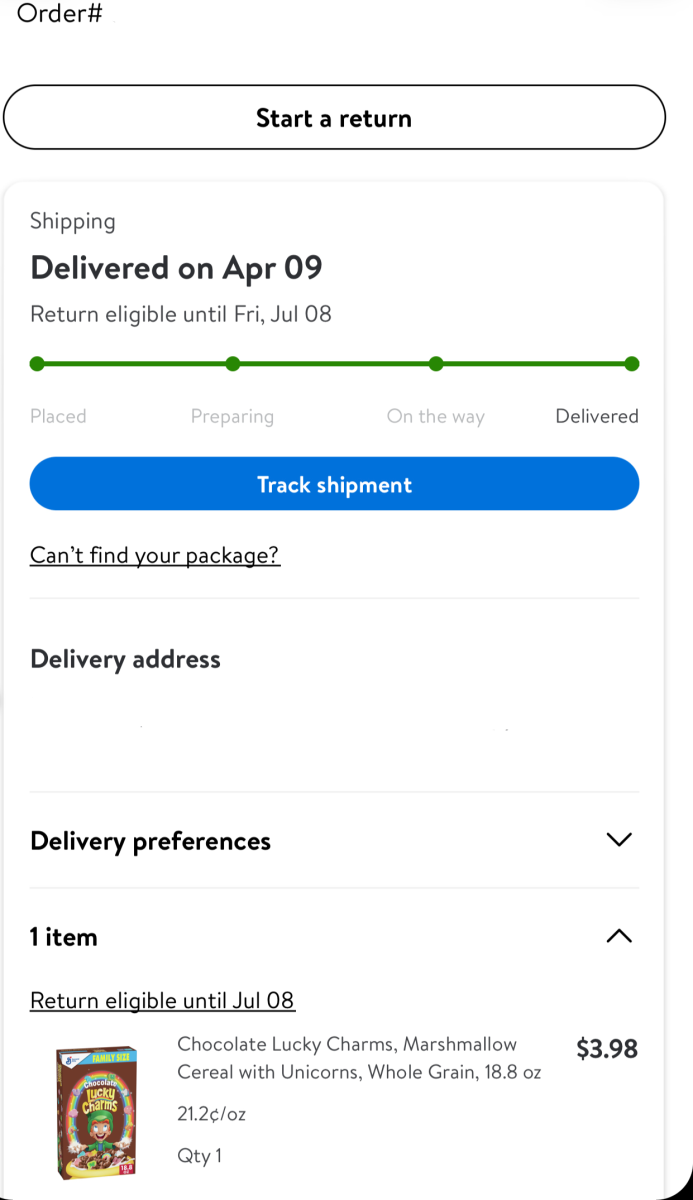Viewport: 693px width, 1200px height.
Task: Expand Delivery preferences using the down chevron
Action: (619, 840)
